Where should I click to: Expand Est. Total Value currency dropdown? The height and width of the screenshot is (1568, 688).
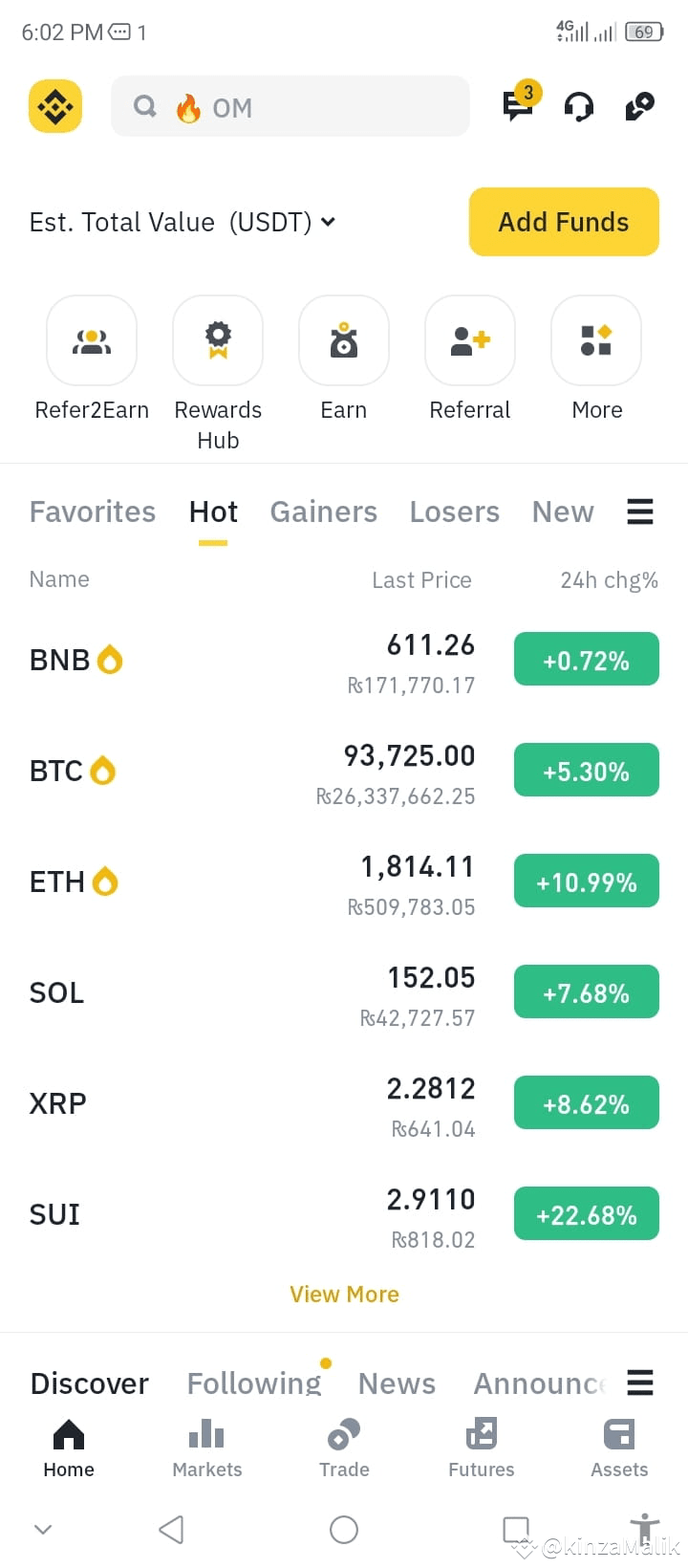(328, 222)
